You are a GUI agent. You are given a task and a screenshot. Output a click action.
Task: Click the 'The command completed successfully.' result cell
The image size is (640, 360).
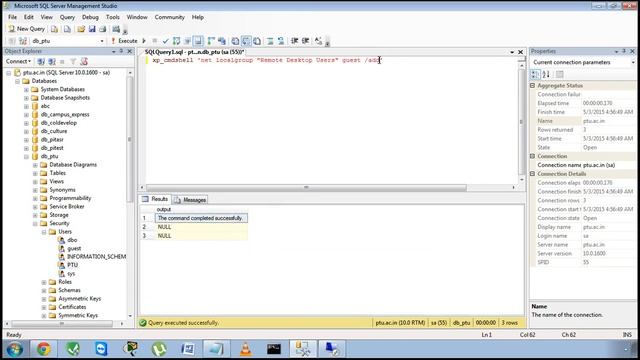[201, 218]
